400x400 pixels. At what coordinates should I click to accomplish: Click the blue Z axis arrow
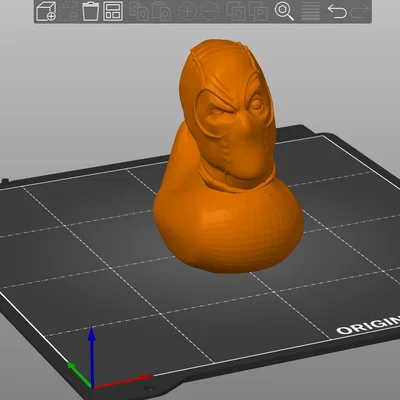tap(92, 357)
